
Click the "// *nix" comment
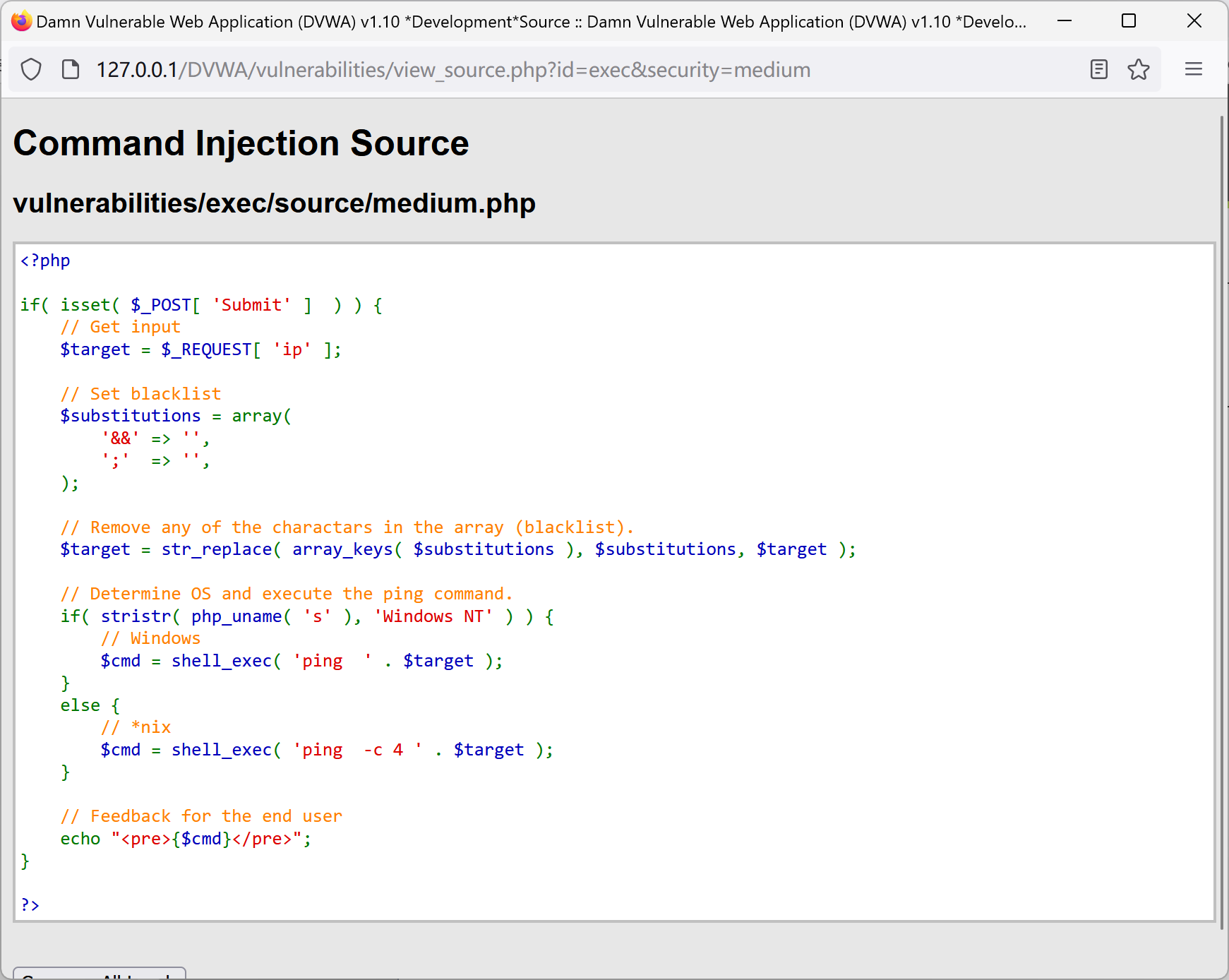tap(136, 727)
